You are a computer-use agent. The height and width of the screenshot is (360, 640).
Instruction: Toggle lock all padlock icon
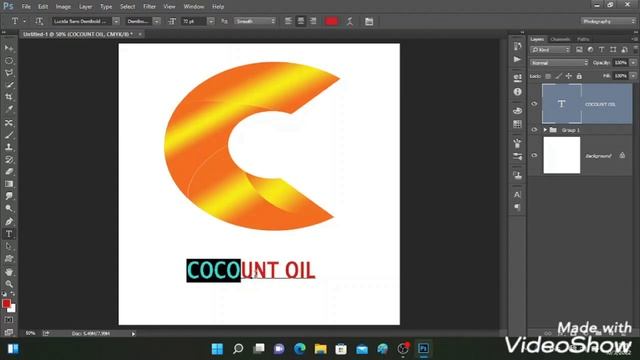(x=579, y=76)
